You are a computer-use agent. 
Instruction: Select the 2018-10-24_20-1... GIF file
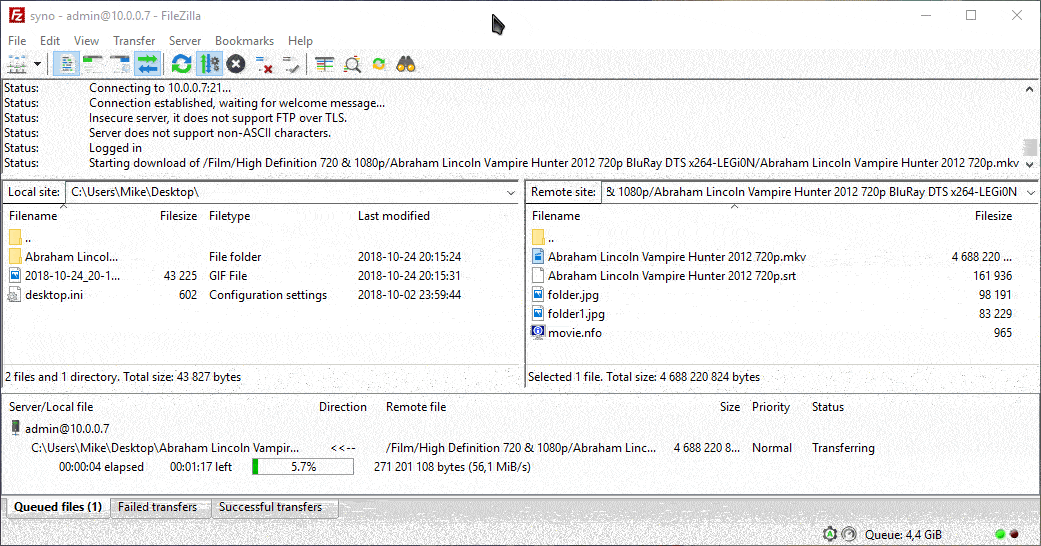click(72, 276)
